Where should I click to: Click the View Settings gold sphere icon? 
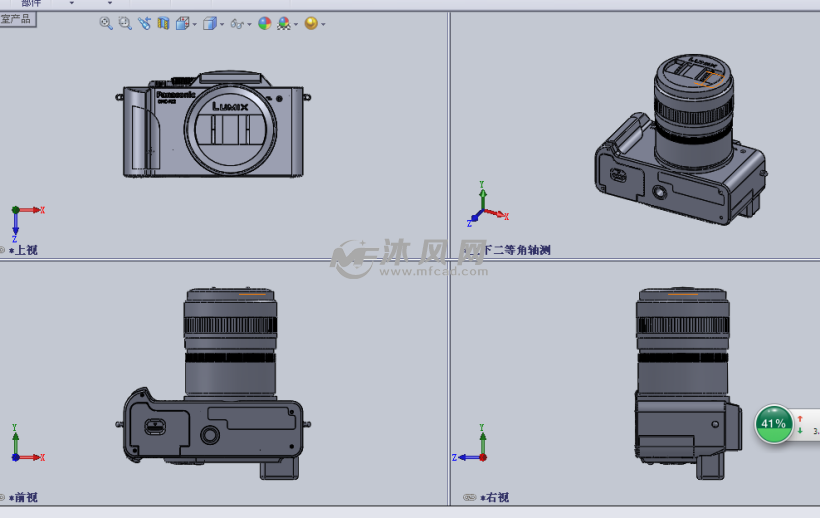(x=311, y=24)
